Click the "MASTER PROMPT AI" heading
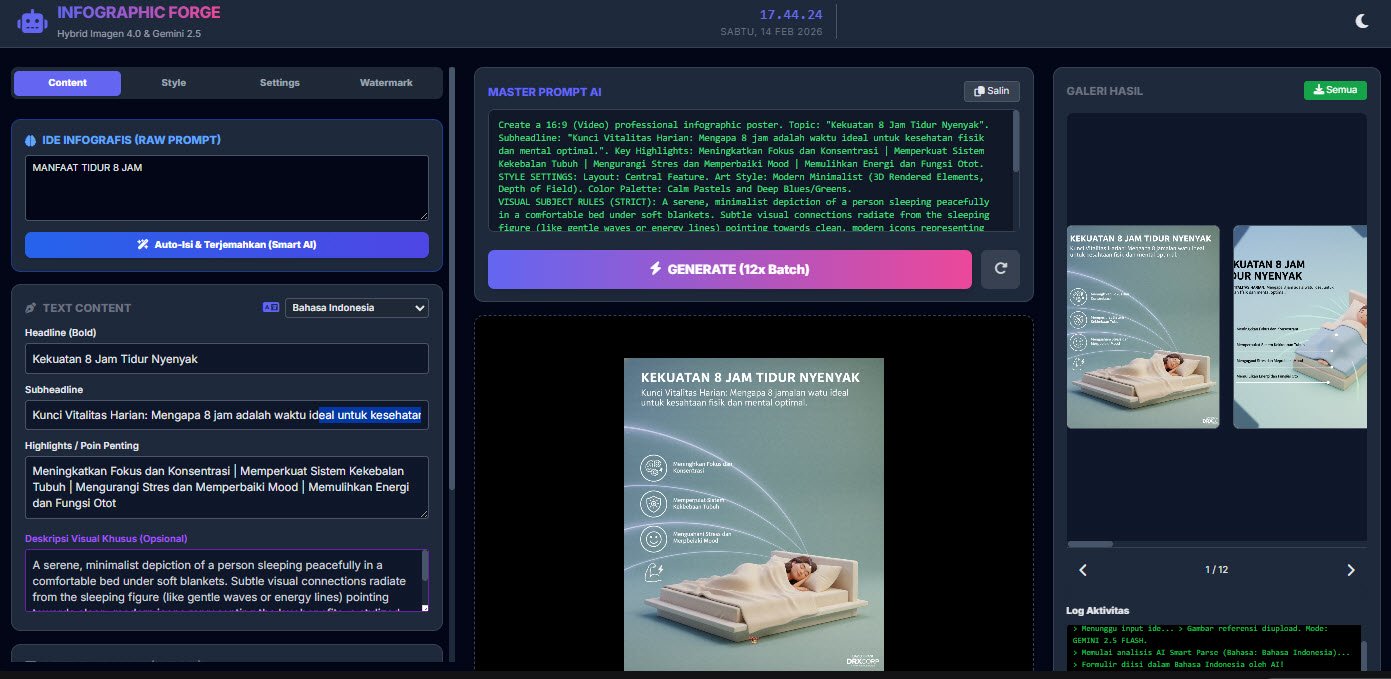The width and height of the screenshot is (1391, 679). (545, 92)
